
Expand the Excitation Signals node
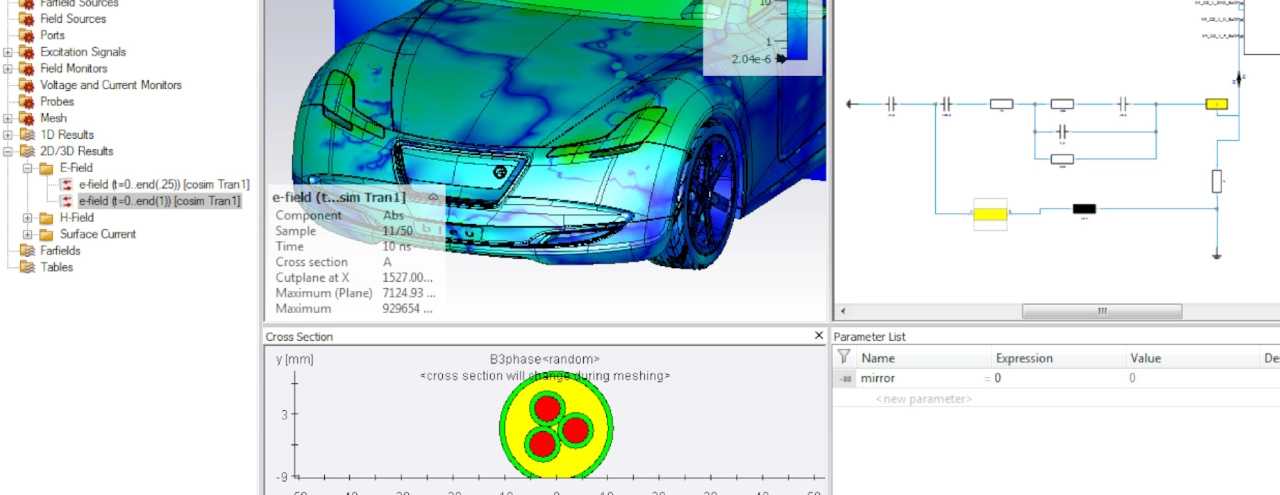(x=8, y=52)
